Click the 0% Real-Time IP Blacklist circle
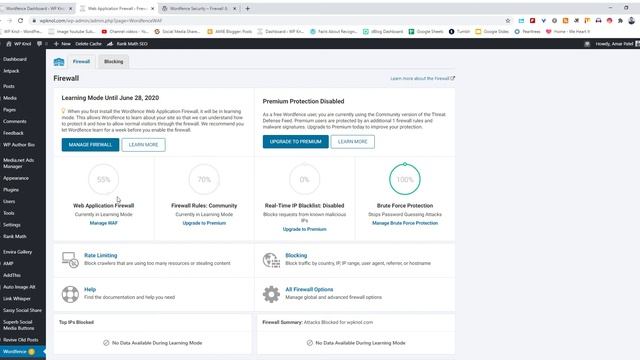The width and height of the screenshot is (640, 360). pyautogui.click(x=304, y=179)
